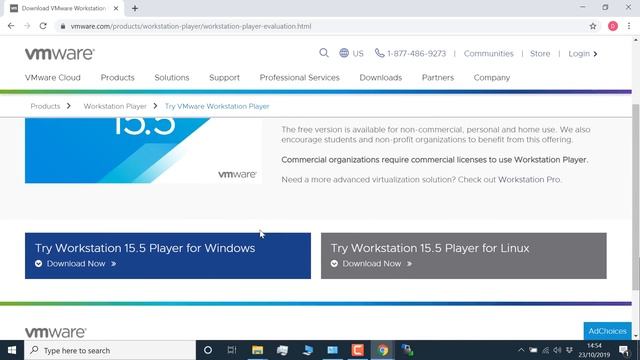Open a new browser tab
Screen dimensions: 640x360
coord(135,8)
